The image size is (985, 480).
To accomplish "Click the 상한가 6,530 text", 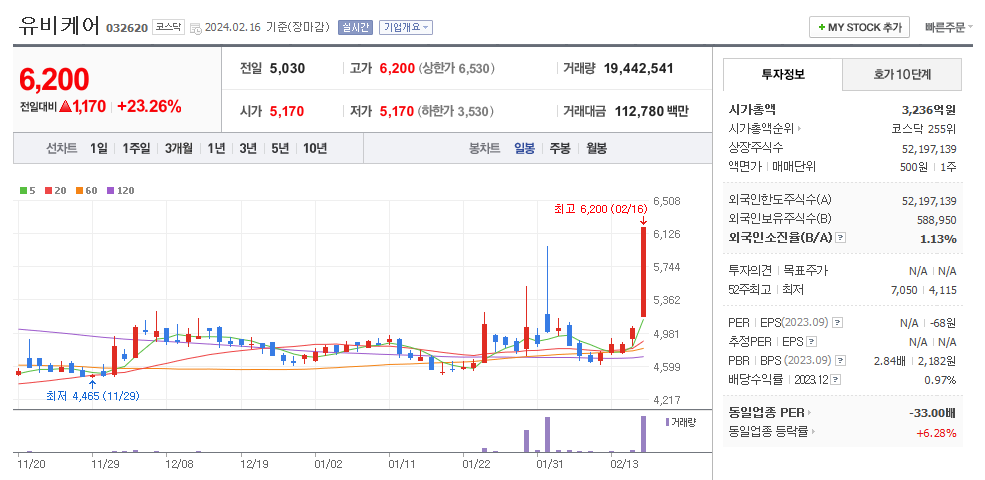I will point(457,68).
